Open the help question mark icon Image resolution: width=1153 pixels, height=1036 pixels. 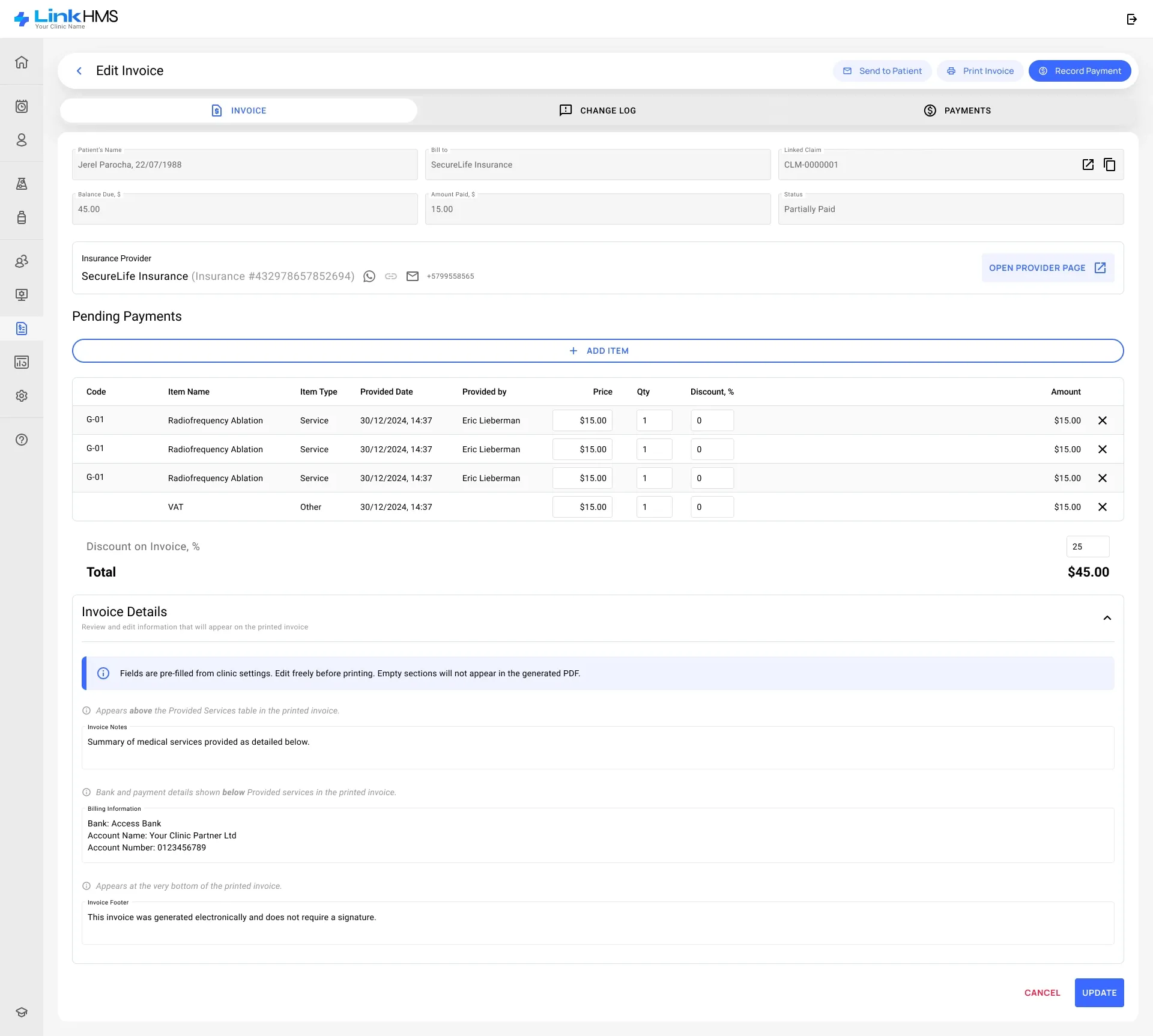pyautogui.click(x=22, y=440)
